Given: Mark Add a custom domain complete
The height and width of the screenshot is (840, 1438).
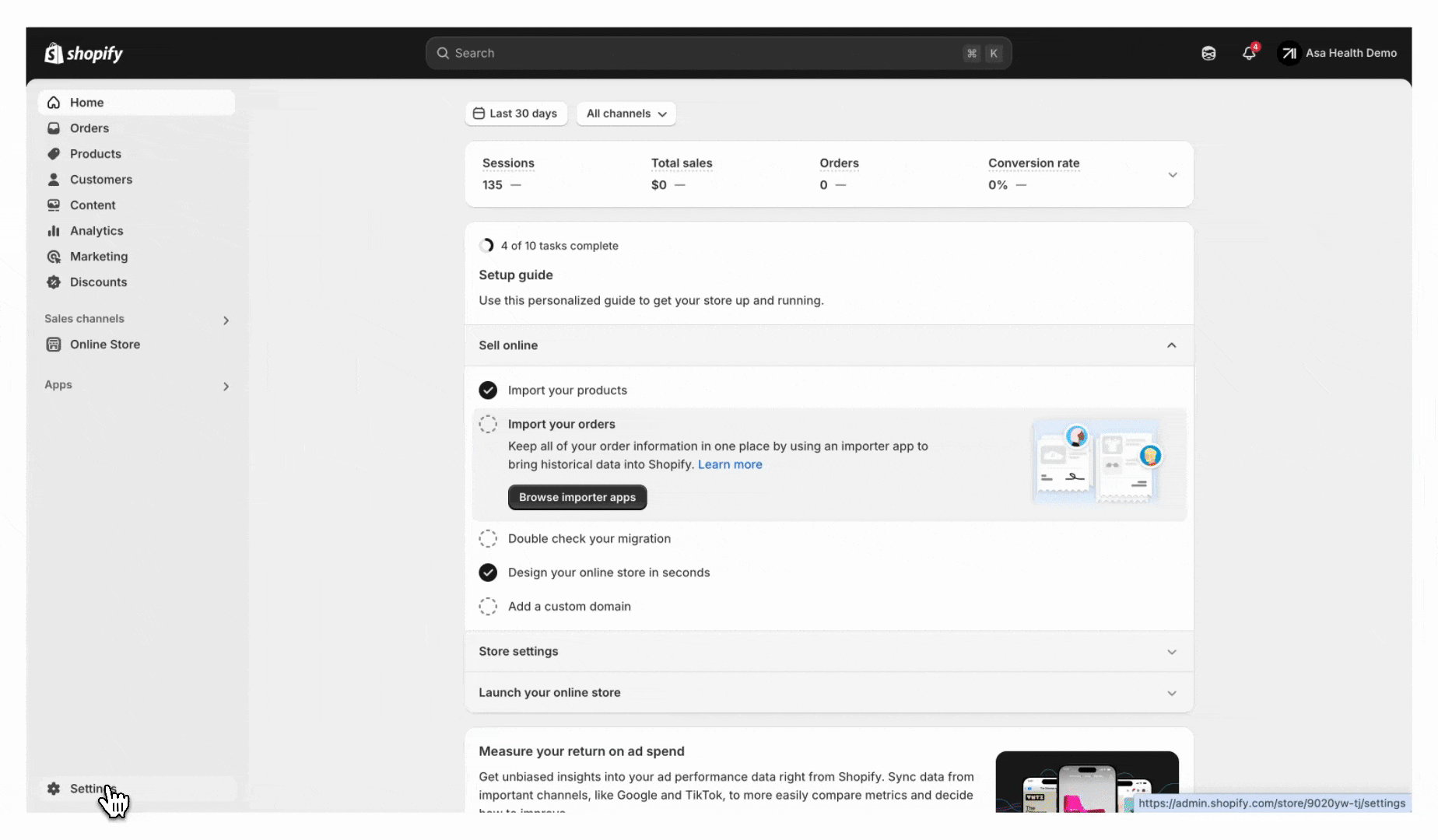Looking at the screenshot, I should [x=488, y=606].
